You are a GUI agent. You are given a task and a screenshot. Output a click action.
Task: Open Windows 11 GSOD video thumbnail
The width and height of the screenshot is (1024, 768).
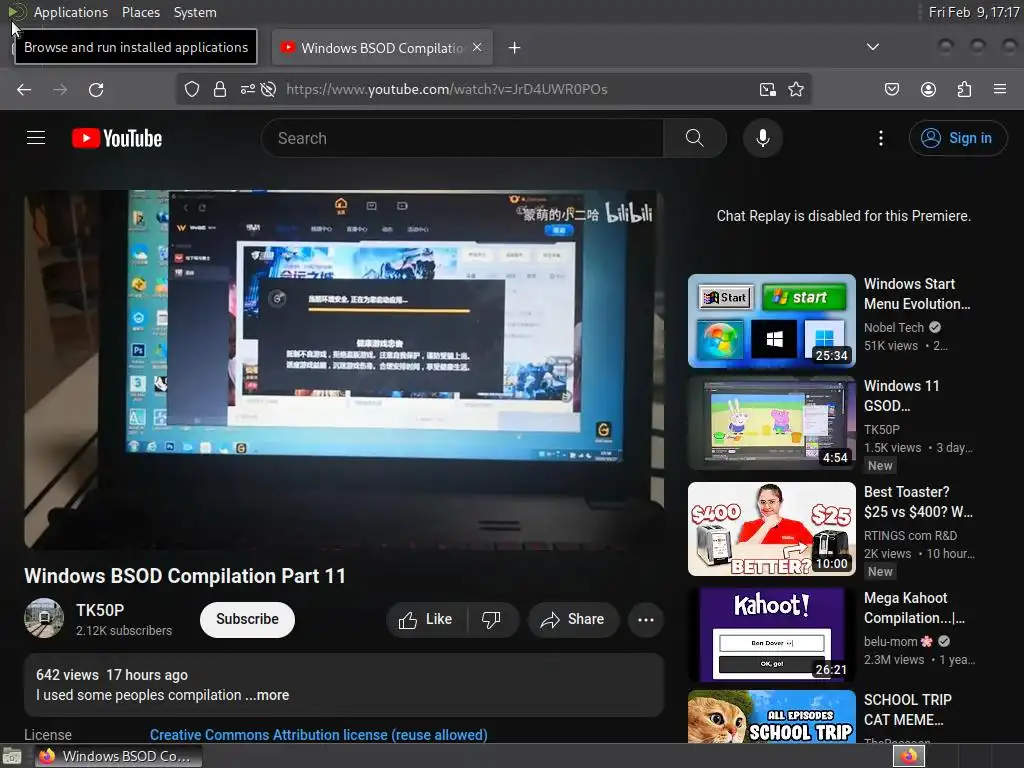tap(771, 423)
